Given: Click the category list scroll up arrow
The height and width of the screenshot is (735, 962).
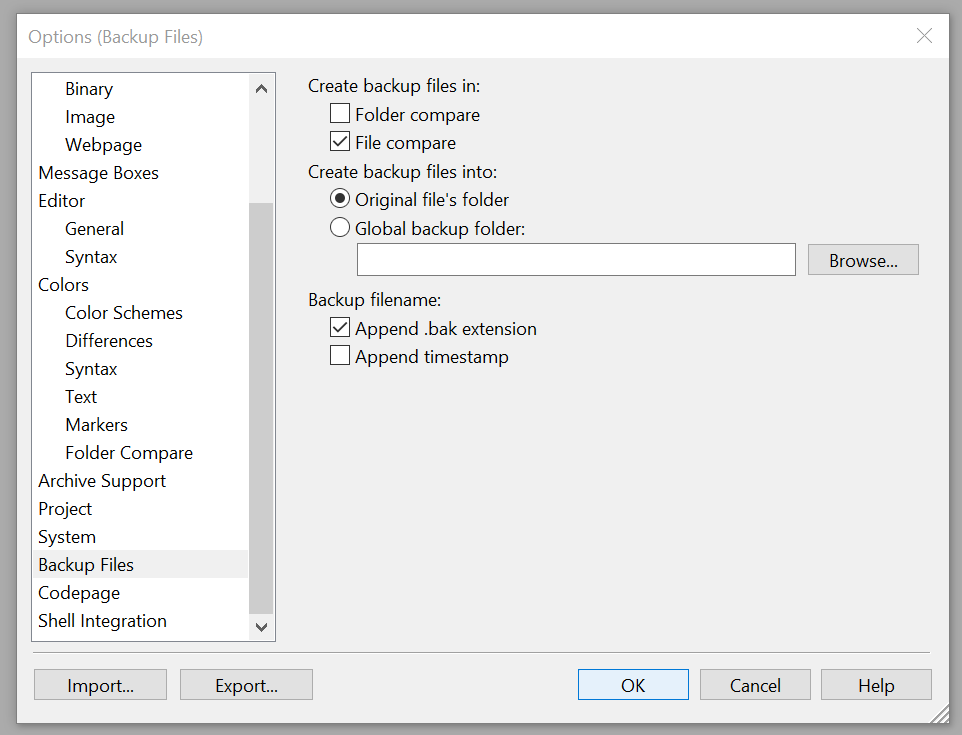Looking at the screenshot, I should coord(261,89).
